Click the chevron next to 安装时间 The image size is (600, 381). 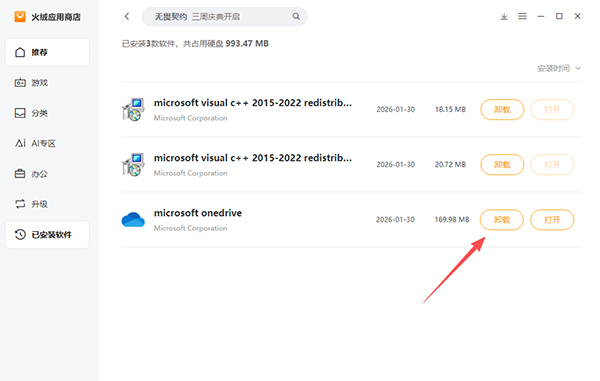click(578, 68)
